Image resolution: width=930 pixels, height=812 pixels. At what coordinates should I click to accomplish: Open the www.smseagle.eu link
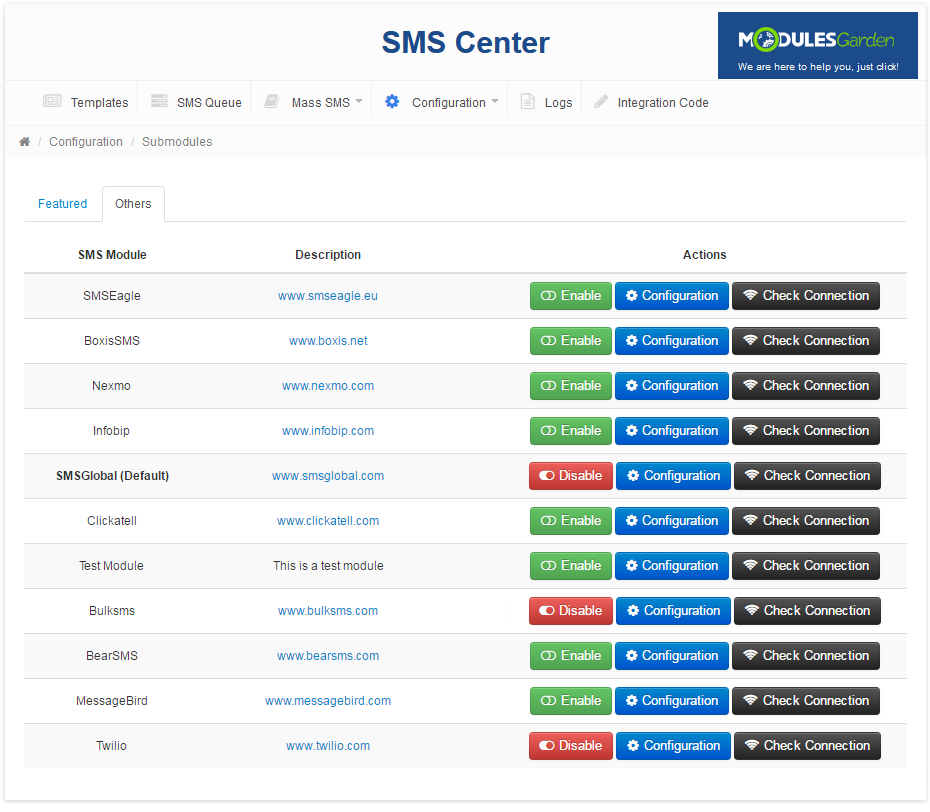327,296
